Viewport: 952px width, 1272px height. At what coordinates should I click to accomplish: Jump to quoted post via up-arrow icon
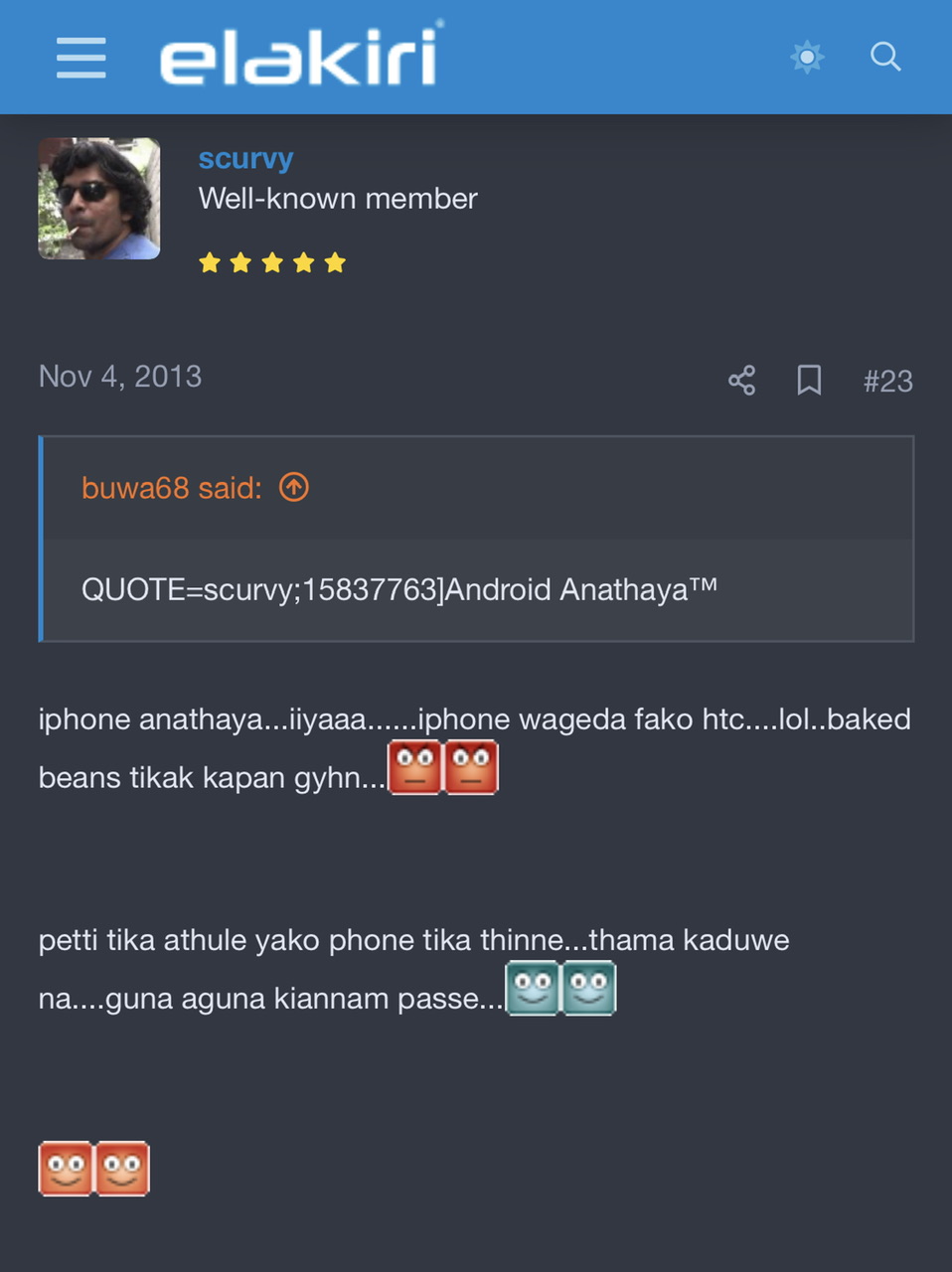click(x=294, y=487)
